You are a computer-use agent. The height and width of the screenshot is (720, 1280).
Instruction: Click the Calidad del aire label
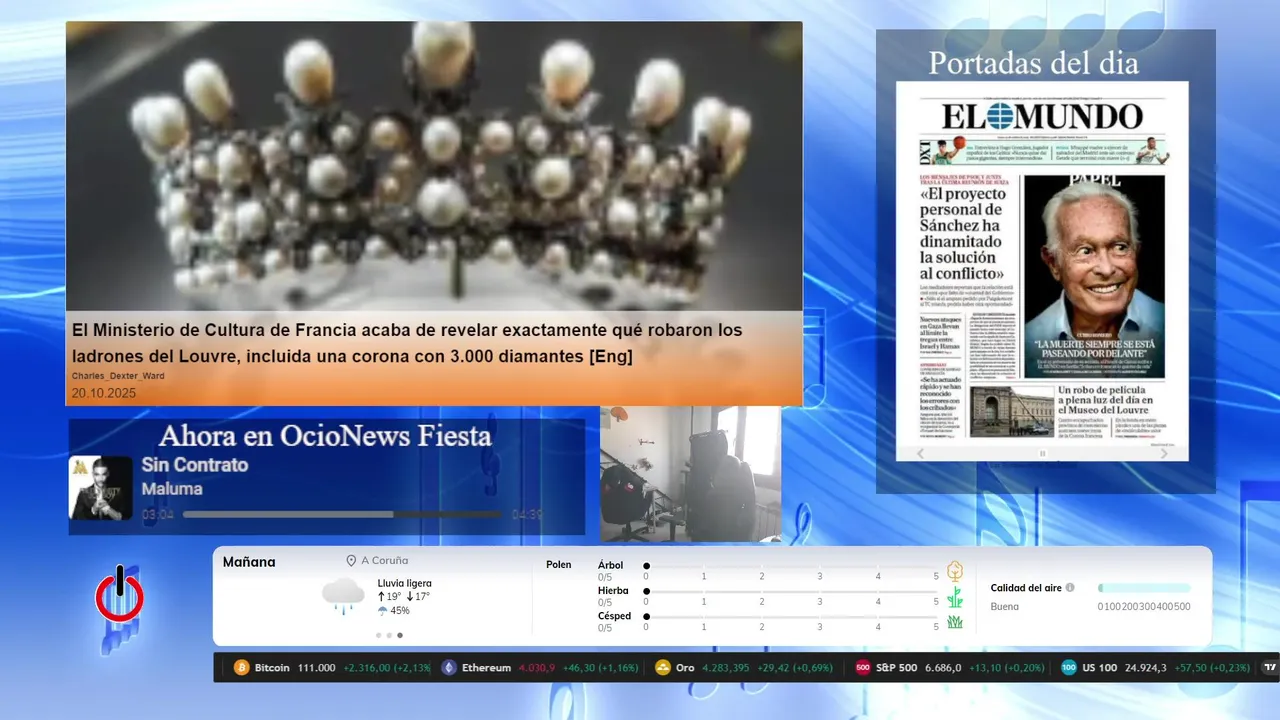(1026, 588)
